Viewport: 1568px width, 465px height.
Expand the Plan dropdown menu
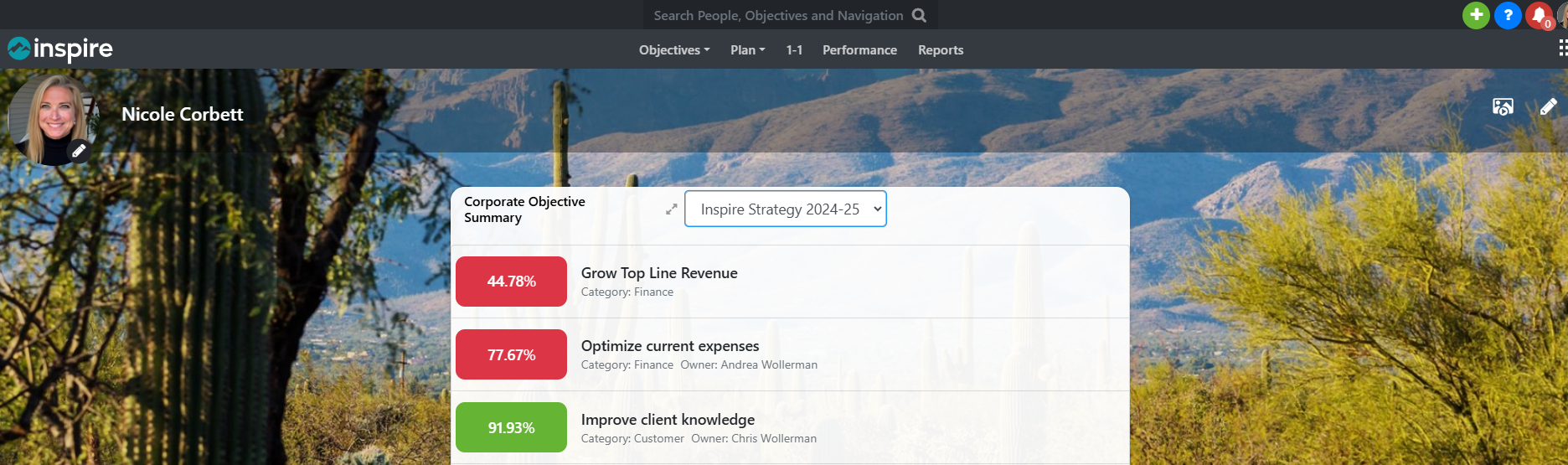pos(747,50)
